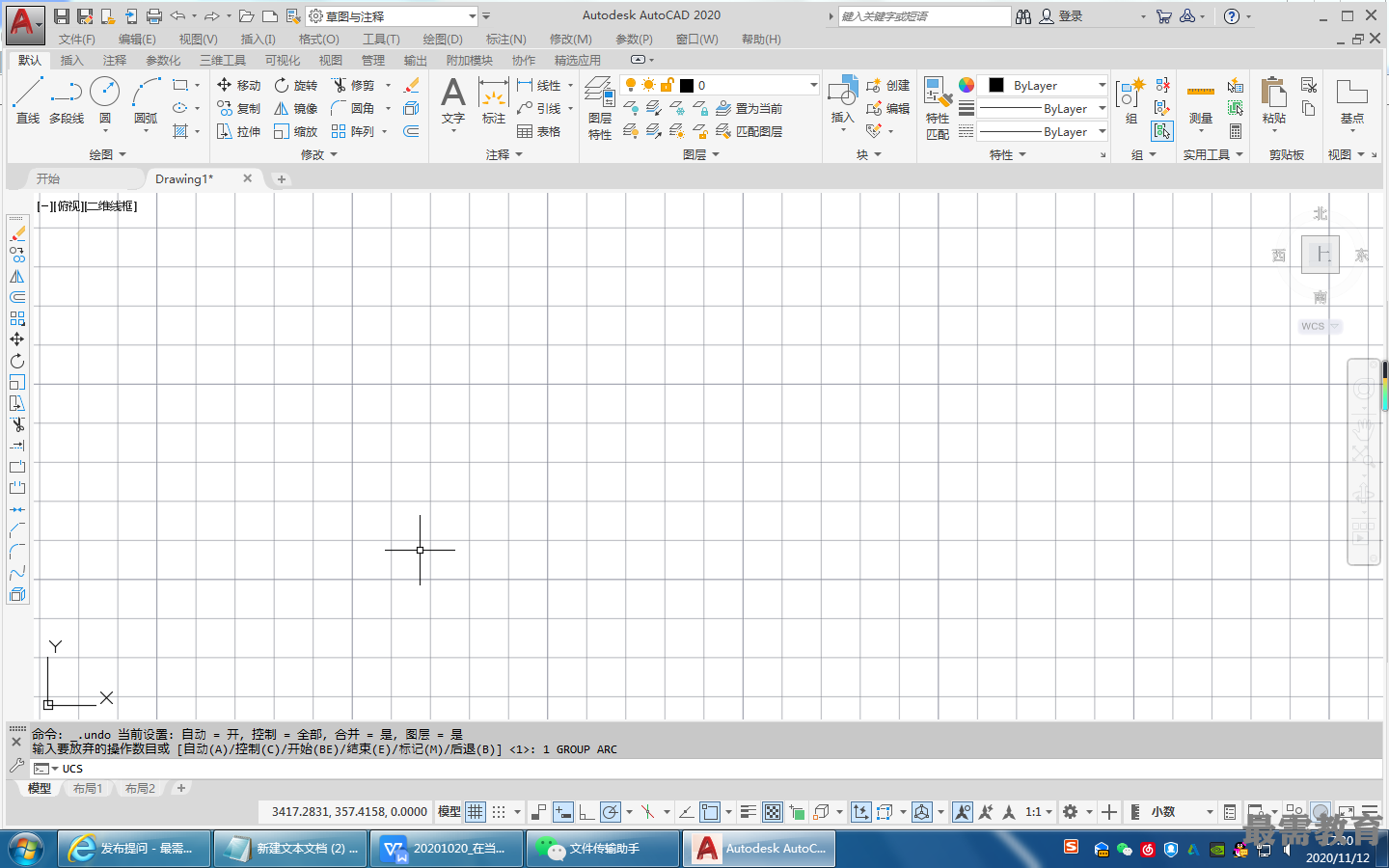Expand the Modify (修改) panel
The width and height of the screenshot is (1389, 868).
(x=319, y=154)
